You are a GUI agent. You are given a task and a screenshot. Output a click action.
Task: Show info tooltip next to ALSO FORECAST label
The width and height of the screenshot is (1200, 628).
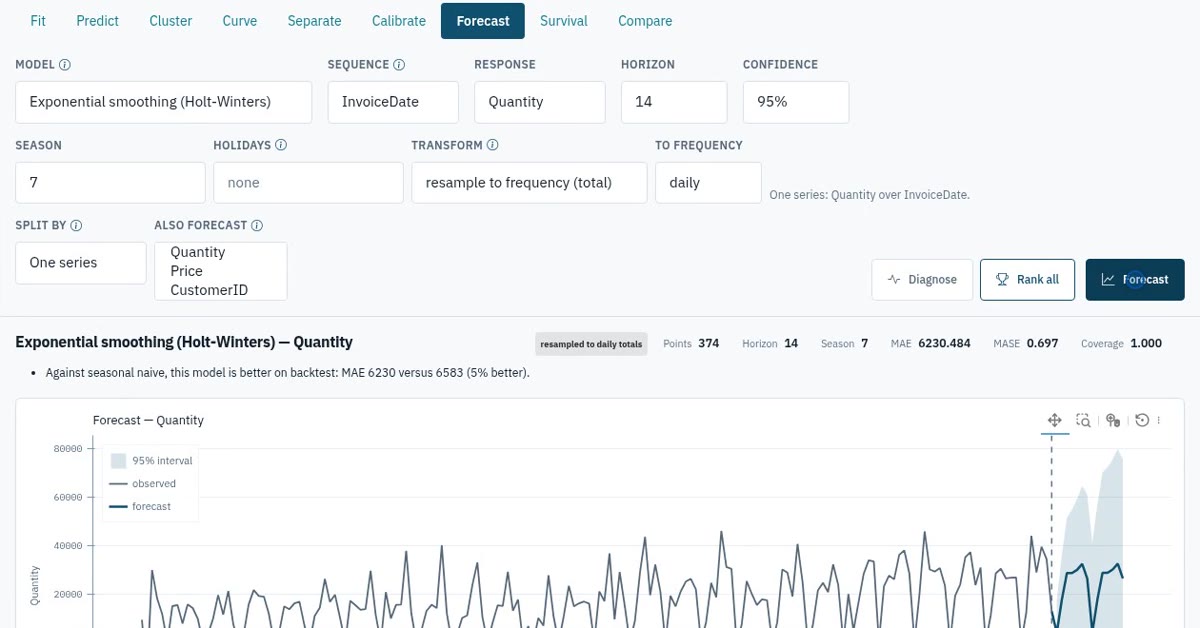[257, 226]
